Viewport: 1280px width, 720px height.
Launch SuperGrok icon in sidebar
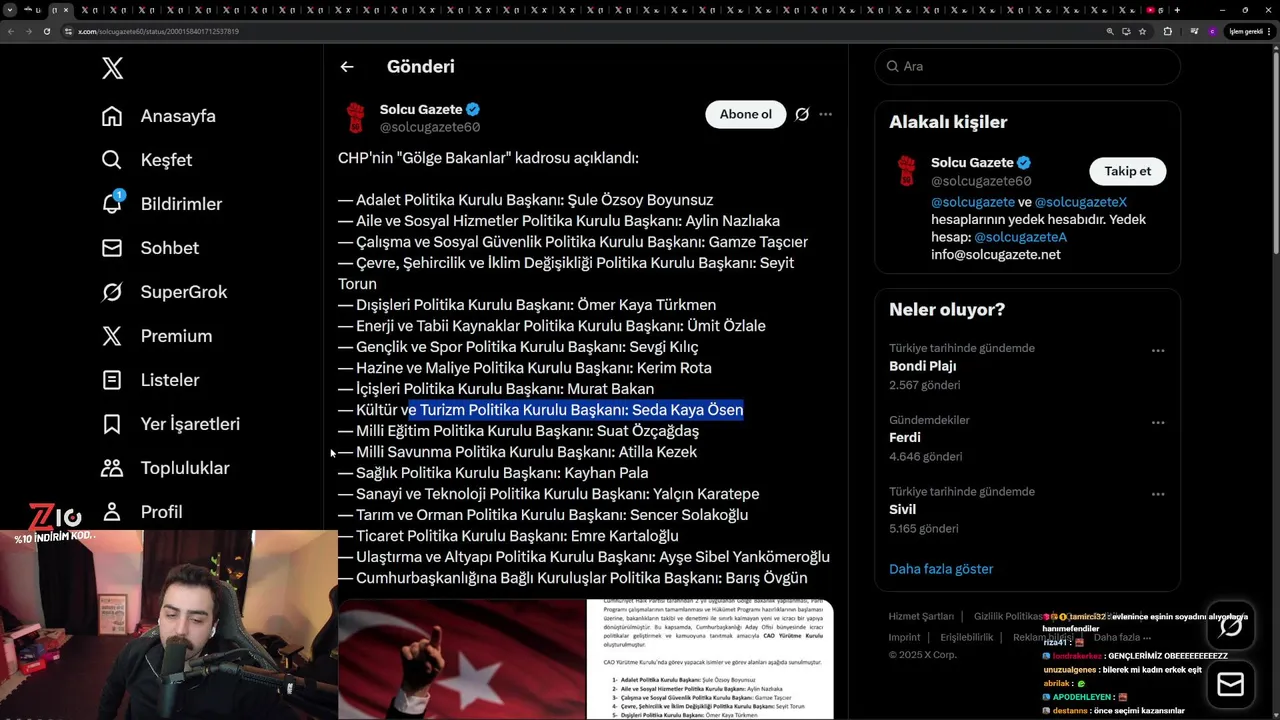(x=112, y=292)
